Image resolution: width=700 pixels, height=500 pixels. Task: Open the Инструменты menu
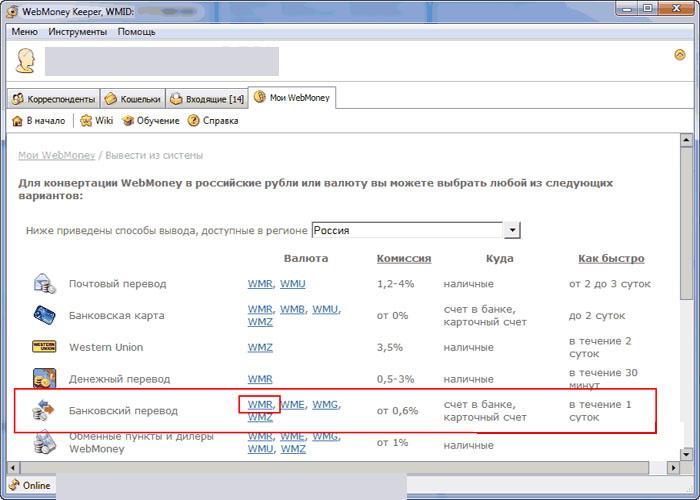(x=78, y=32)
